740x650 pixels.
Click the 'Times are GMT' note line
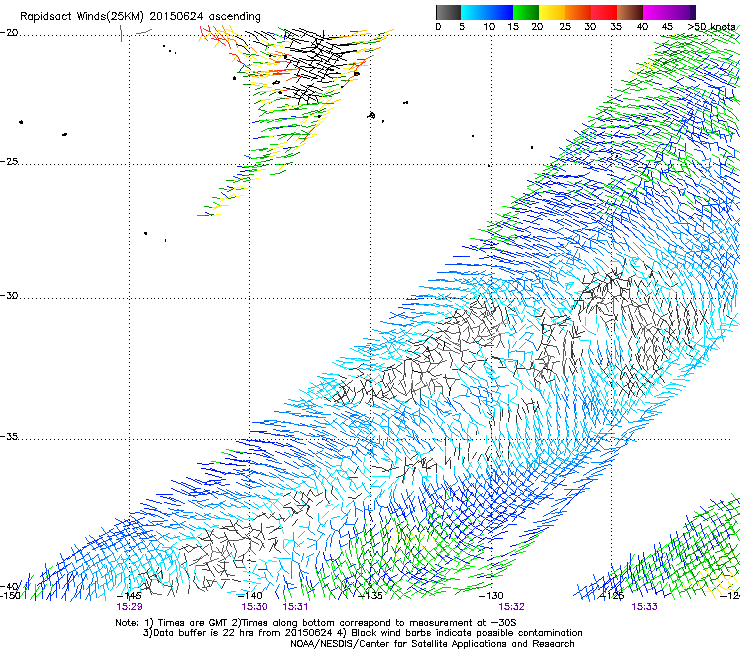pyautogui.click(x=316, y=623)
